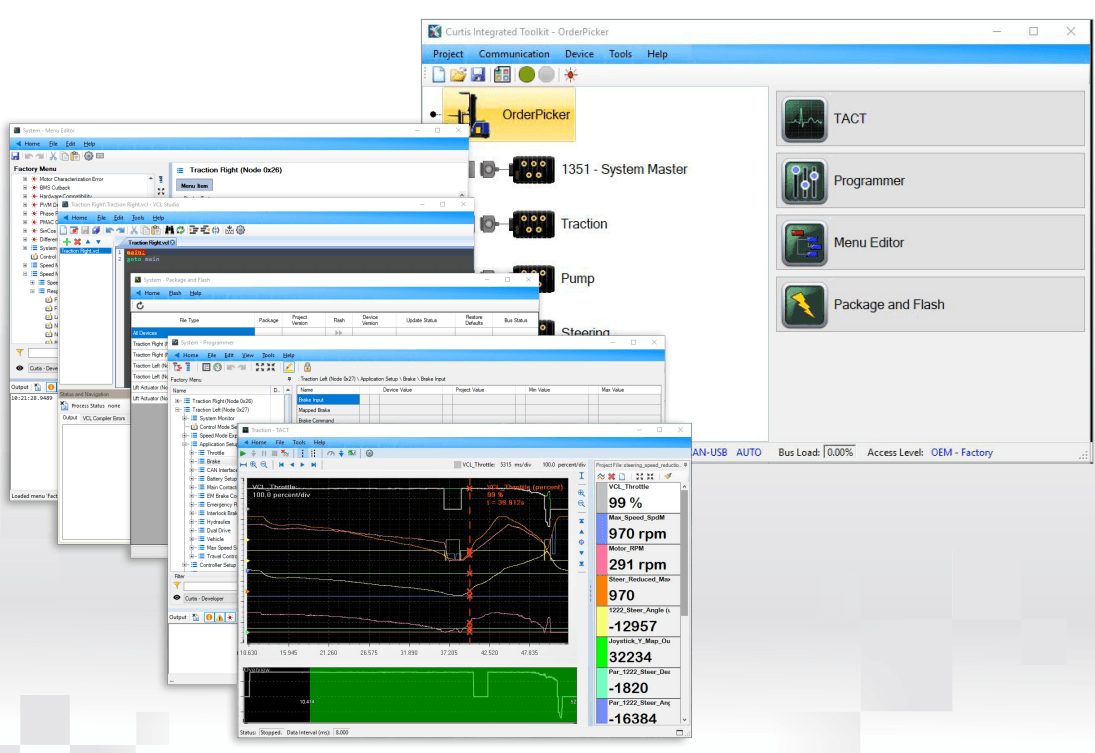The width and height of the screenshot is (1095, 753).
Task: Open Find with binoculars icon in VCL Studio
Action: coord(171,228)
